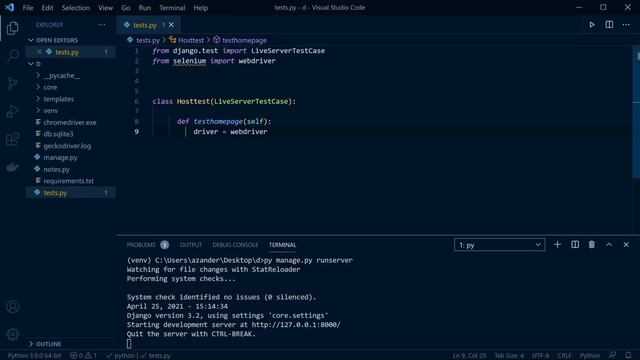Open the Help menu
640x360 pixels.
(200, 8)
